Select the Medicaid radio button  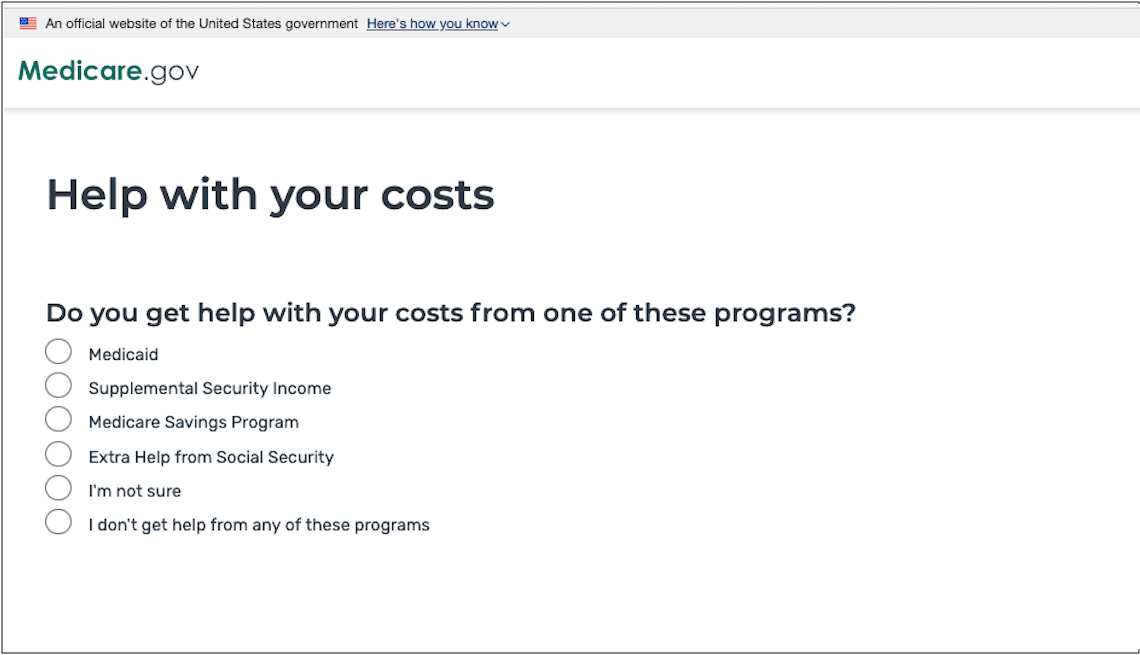click(58, 351)
